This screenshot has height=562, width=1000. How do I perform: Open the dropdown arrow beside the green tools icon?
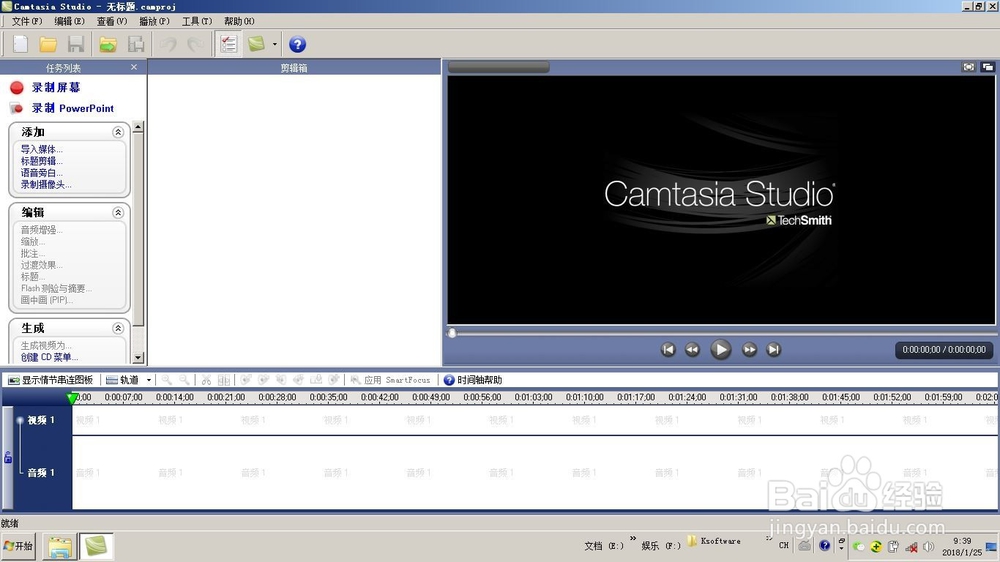coord(275,44)
